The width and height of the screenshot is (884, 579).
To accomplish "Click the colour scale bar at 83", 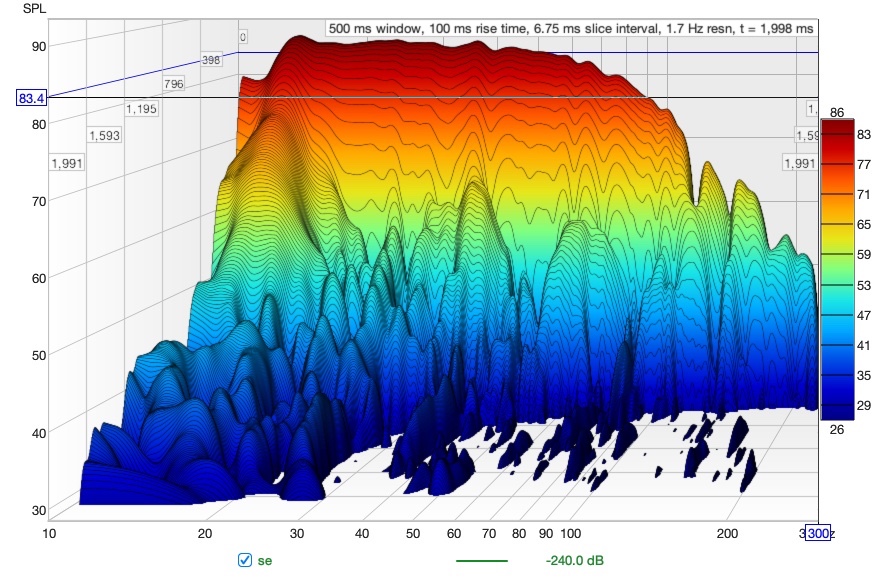I will pyautogui.click(x=838, y=134).
